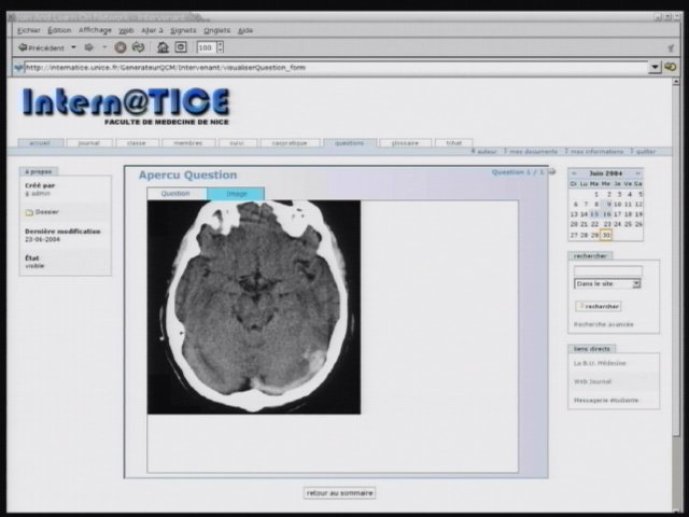Image resolution: width=689 pixels, height=517 pixels.
Task: Click the site icon left of URL
Action: tap(19, 68)
